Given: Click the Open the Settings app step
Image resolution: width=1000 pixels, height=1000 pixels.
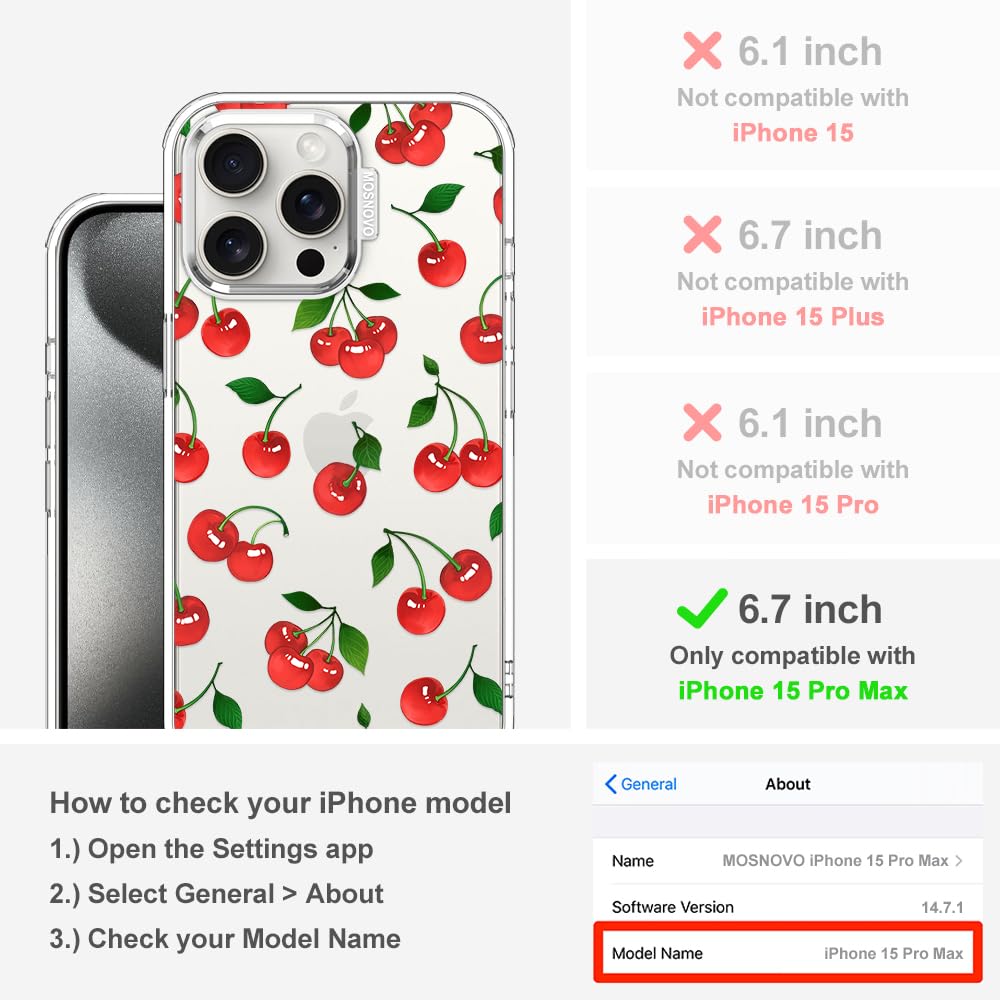Looking at the screenshot, I should coord(211,849).
